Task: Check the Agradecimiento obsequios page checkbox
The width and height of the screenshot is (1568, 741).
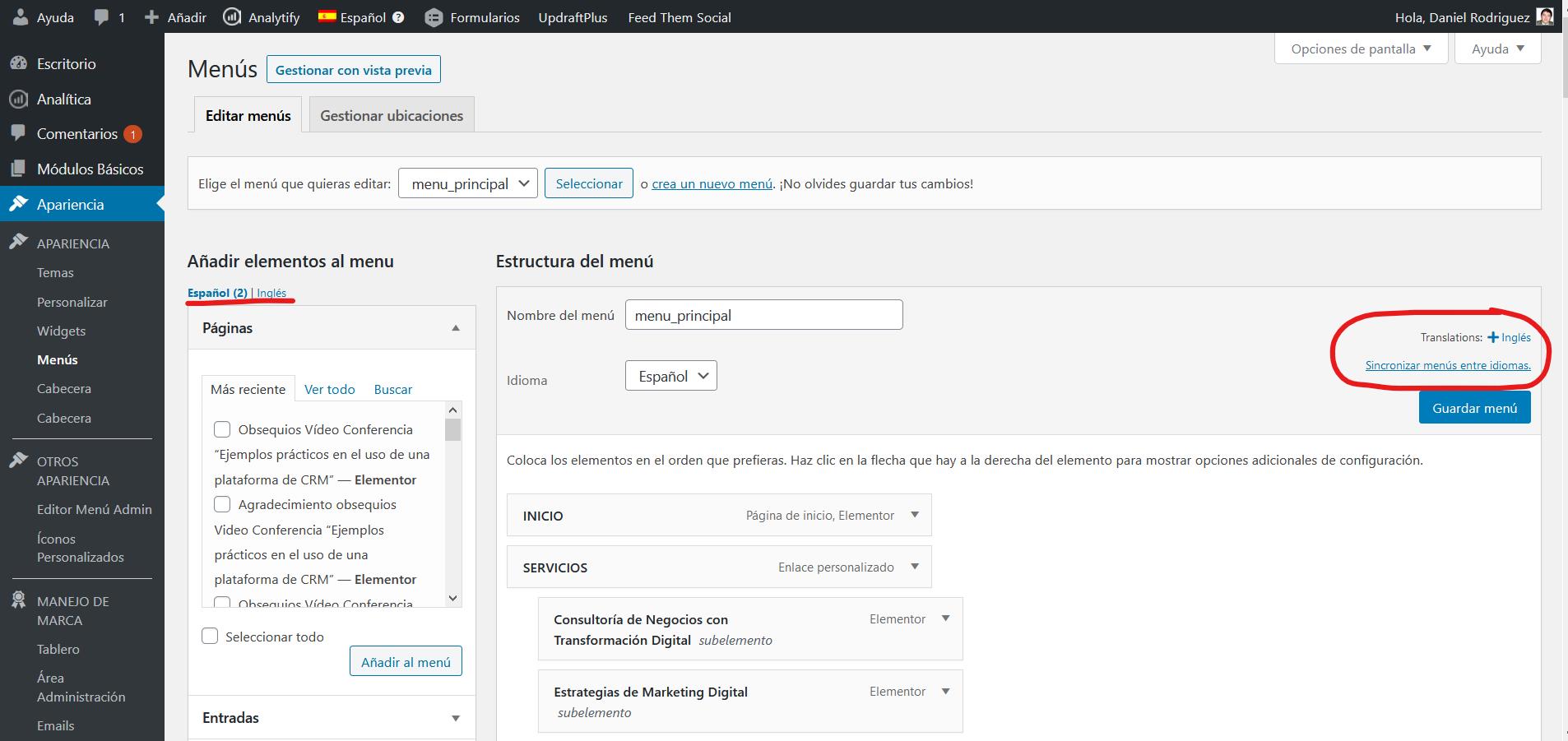Action: (222, 504)
